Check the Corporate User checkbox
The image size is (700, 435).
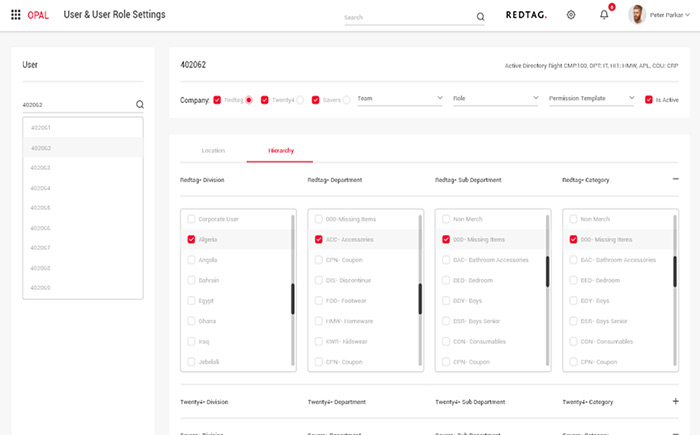click(x=191, y=218)
